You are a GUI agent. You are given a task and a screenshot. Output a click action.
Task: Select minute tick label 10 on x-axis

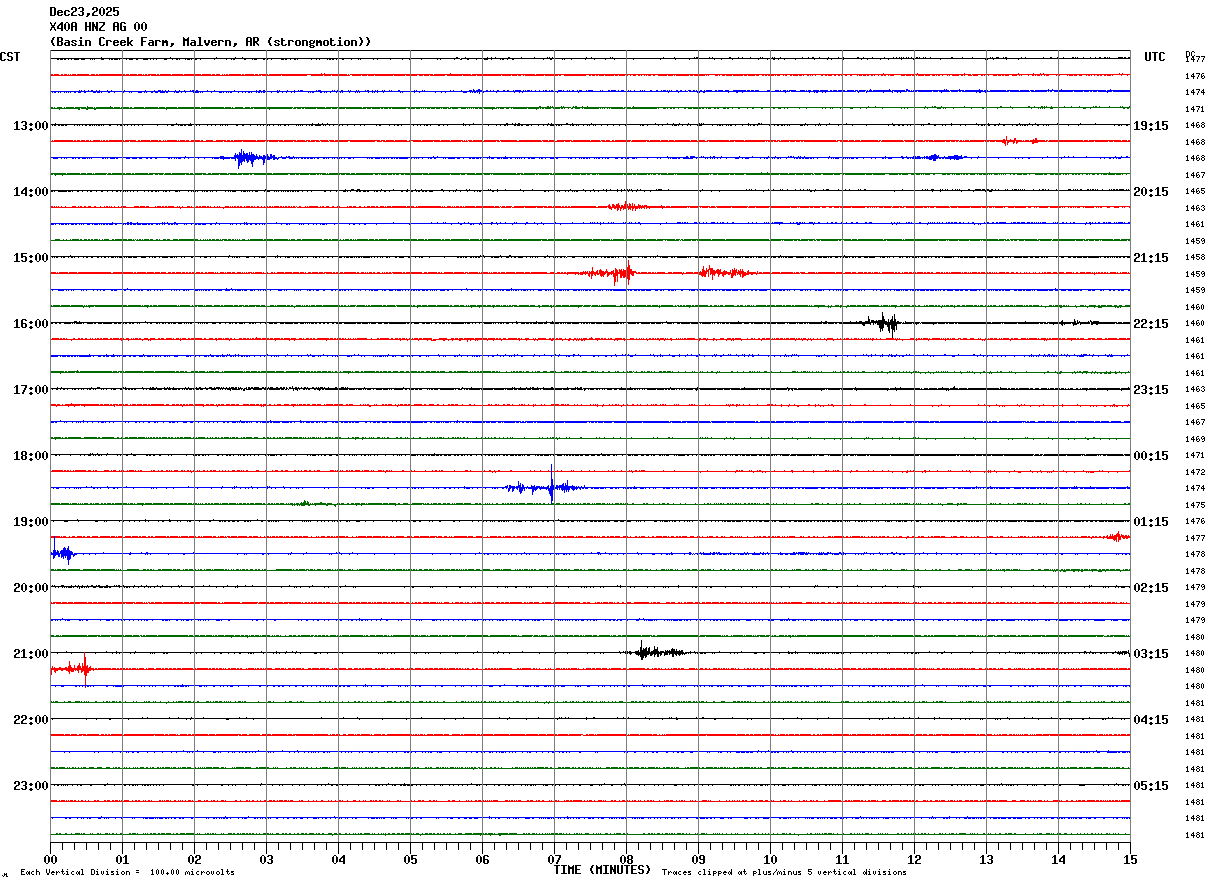click(770, 859)
